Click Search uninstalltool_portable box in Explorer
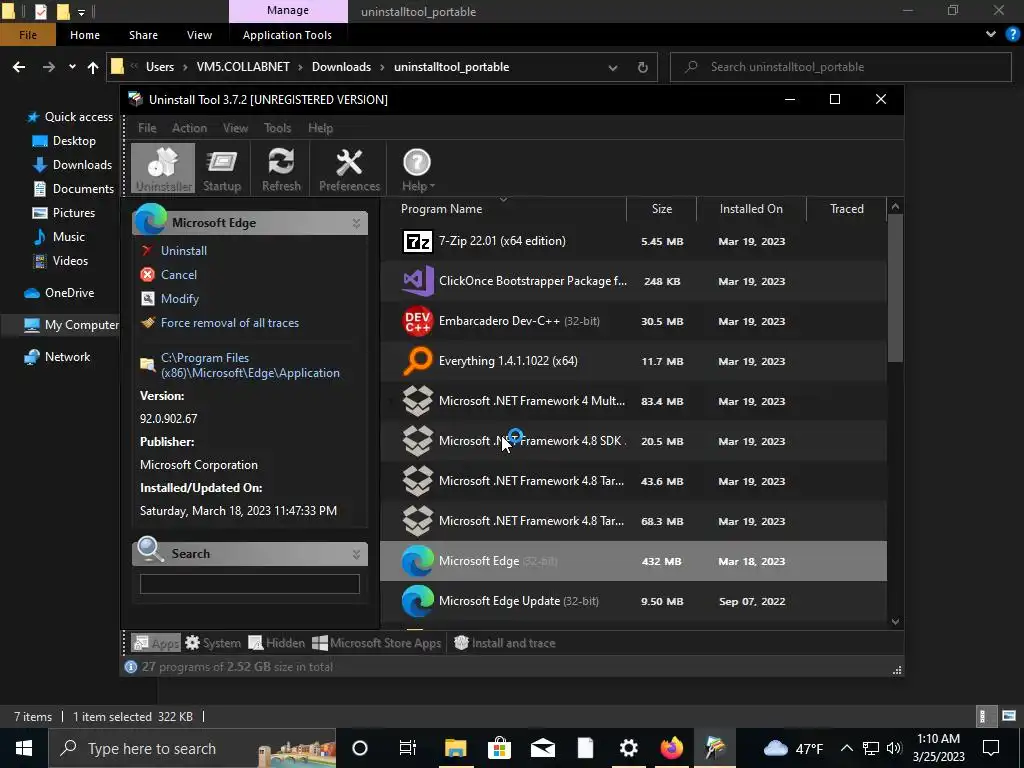Screen dimensions: 1024x768 tap(840, 67)
